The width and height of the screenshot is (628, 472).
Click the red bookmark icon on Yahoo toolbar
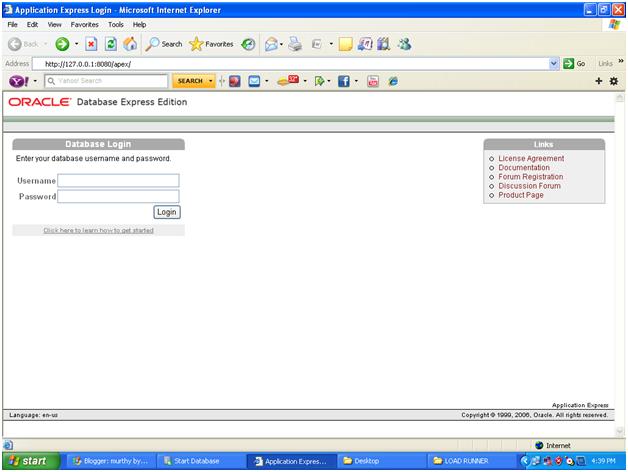pos(235,81)
